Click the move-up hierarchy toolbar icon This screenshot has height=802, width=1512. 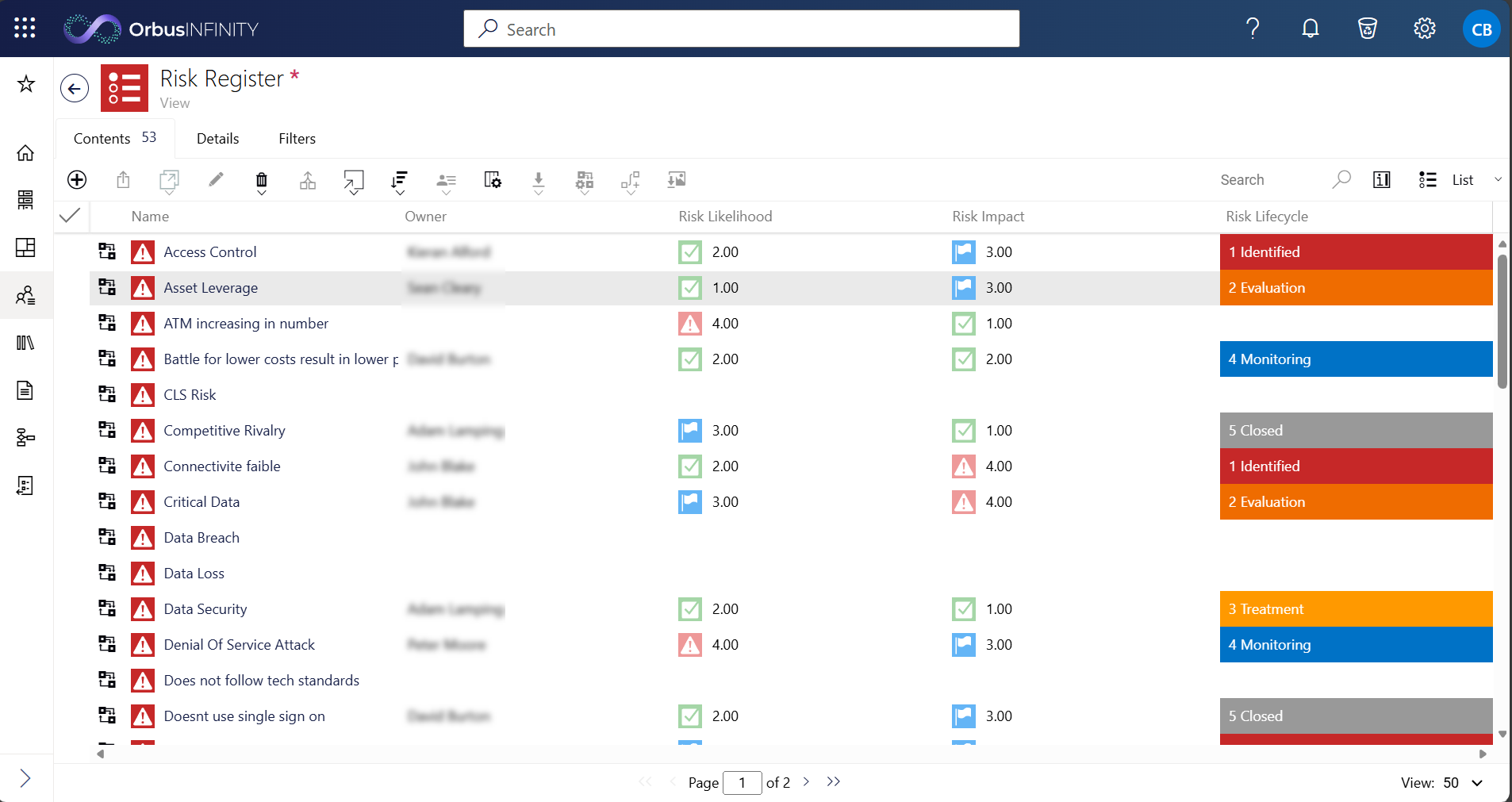pos(308,181)
